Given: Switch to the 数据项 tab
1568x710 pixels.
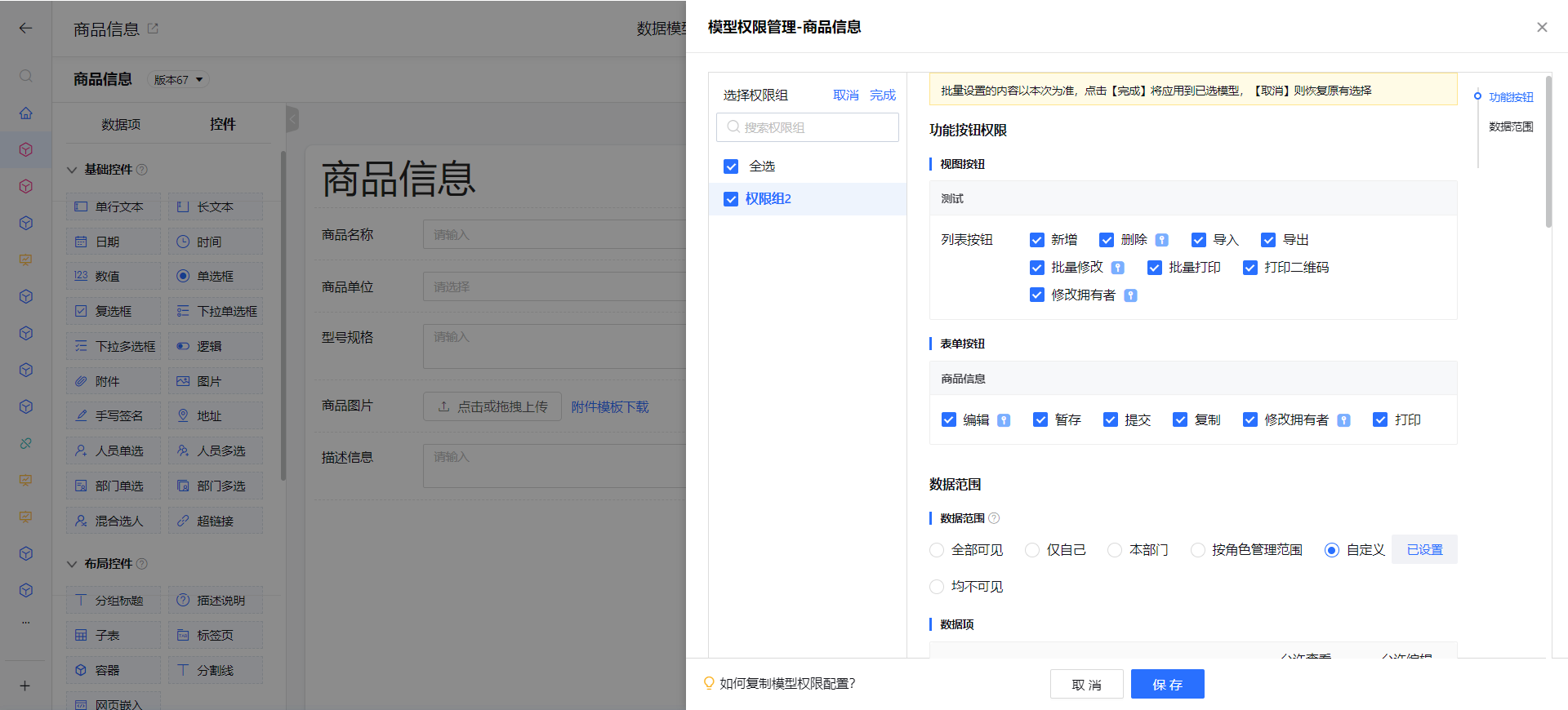Looking at the screenshot, I should 121,125.
